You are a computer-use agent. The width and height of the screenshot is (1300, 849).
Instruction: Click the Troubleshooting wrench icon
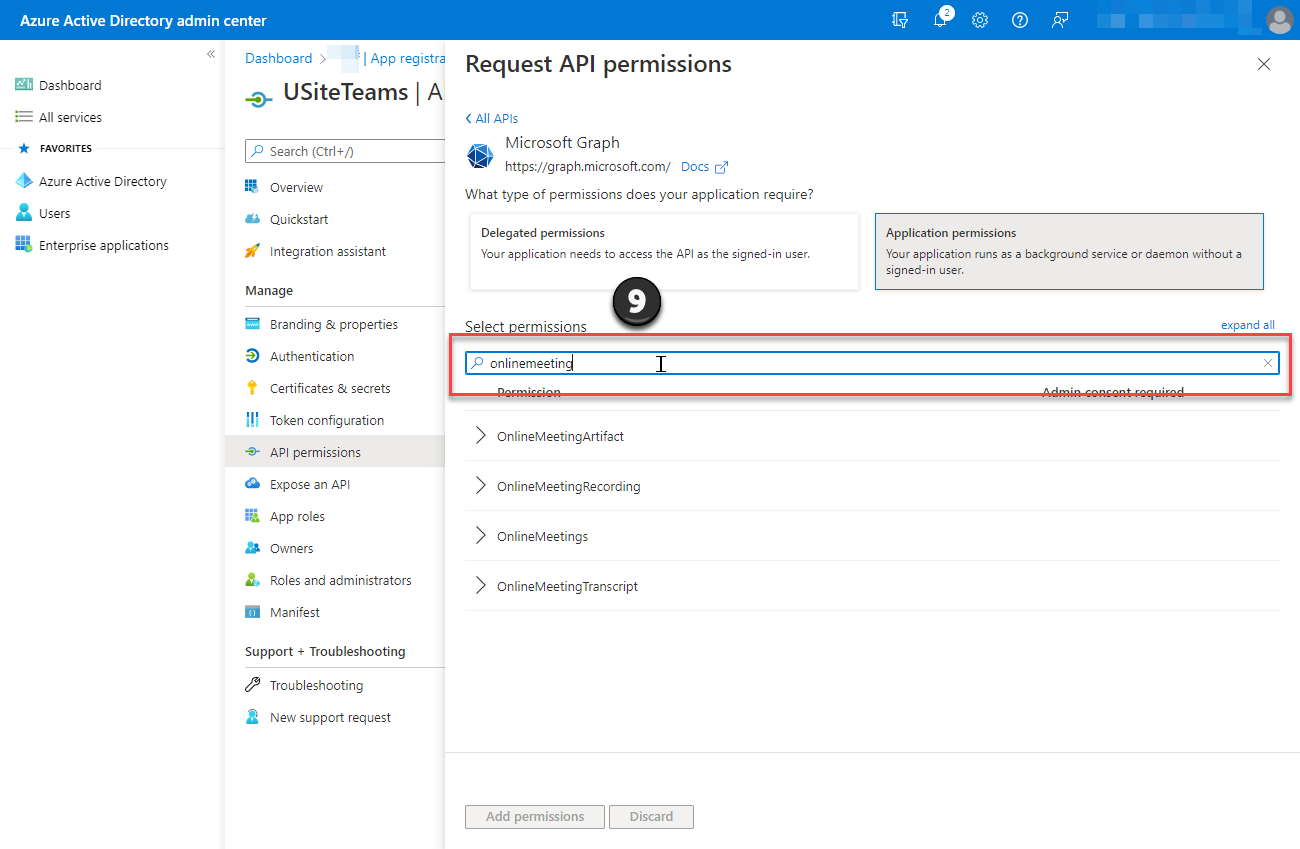pos(252,685)
